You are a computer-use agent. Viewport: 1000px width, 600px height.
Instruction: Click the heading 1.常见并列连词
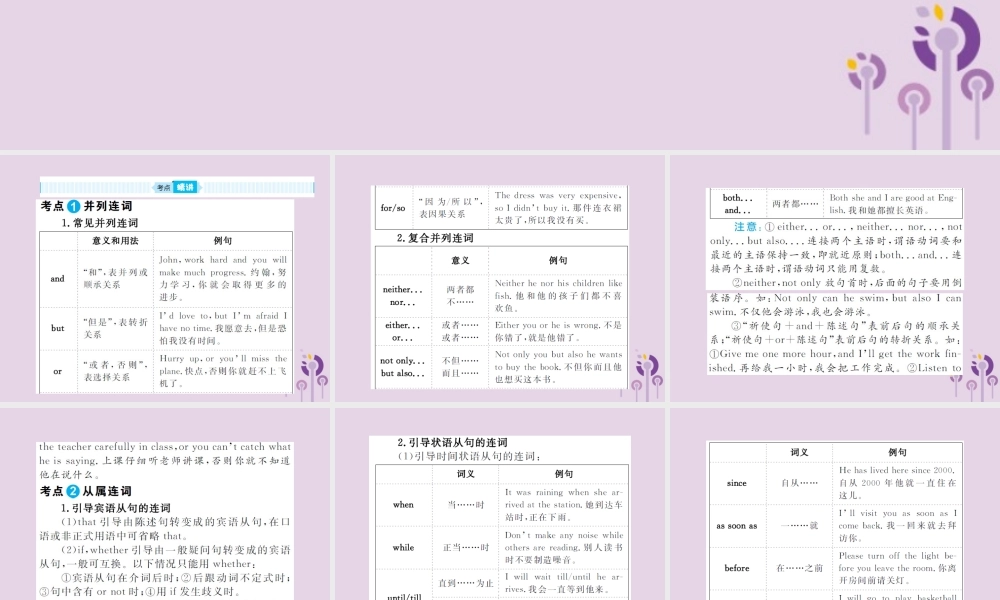point(99,223)
